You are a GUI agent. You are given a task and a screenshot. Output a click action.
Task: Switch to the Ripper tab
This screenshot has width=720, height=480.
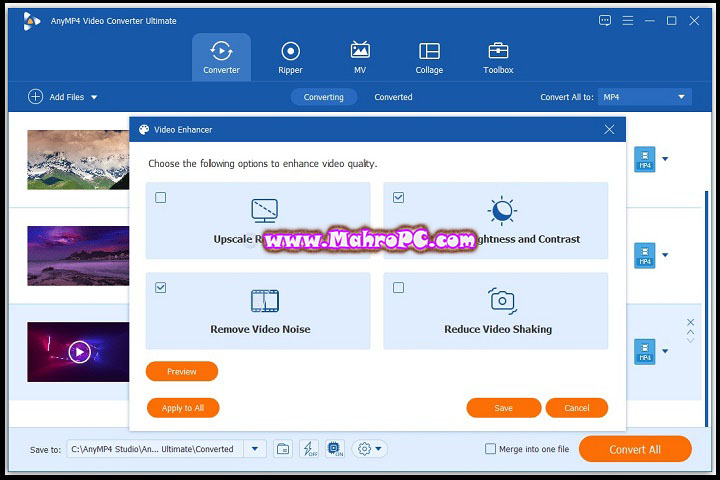point(290,57)
